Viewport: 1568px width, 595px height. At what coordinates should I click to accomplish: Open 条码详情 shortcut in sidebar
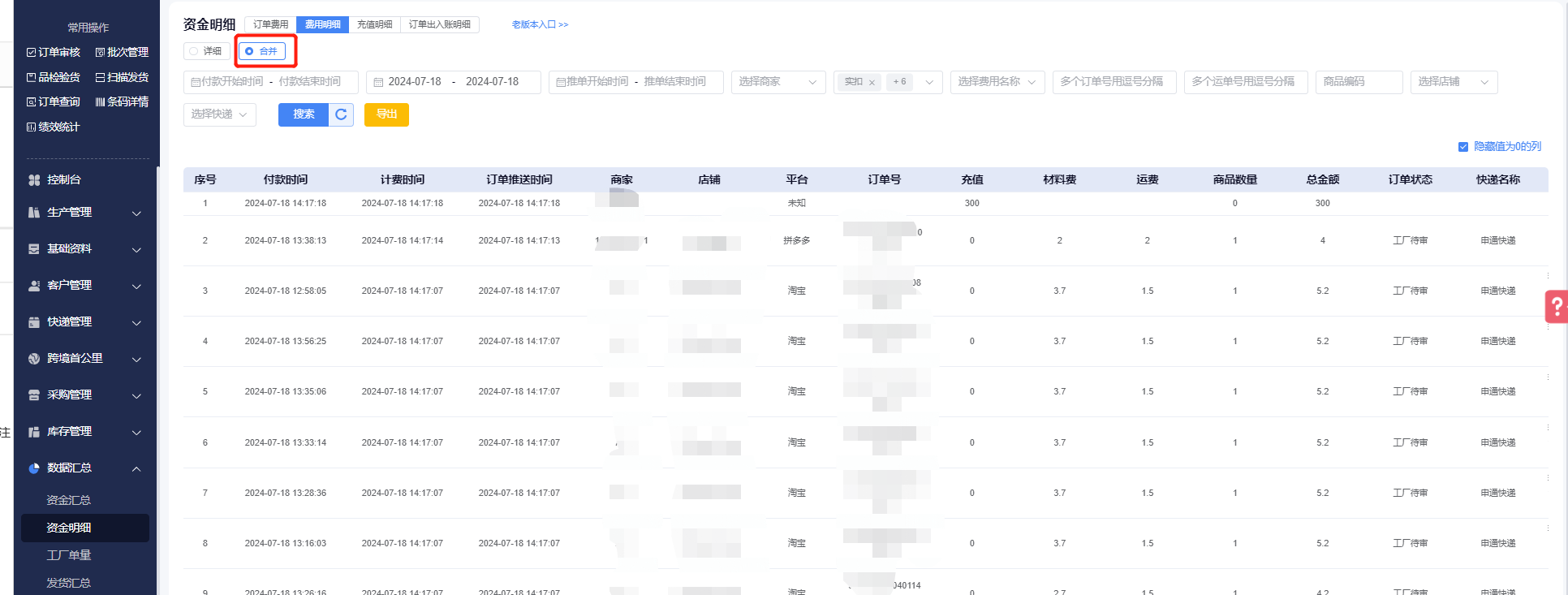(122, 101)
